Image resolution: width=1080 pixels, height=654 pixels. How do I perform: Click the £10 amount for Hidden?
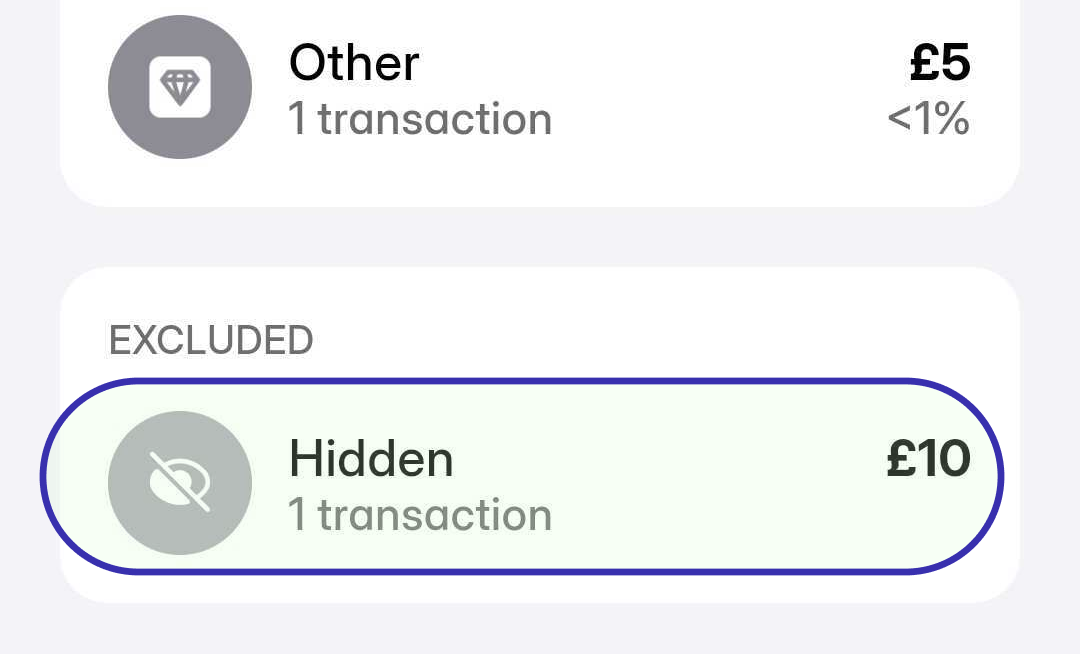928,458
